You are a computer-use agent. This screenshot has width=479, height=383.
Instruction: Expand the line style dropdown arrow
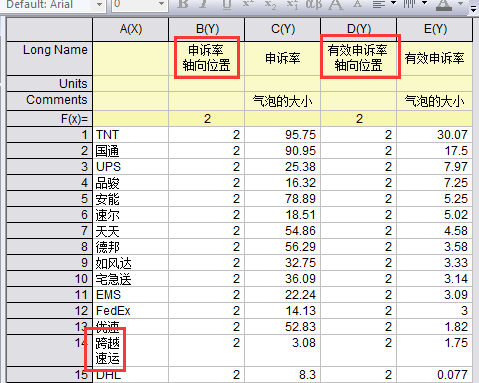(424, 3)
